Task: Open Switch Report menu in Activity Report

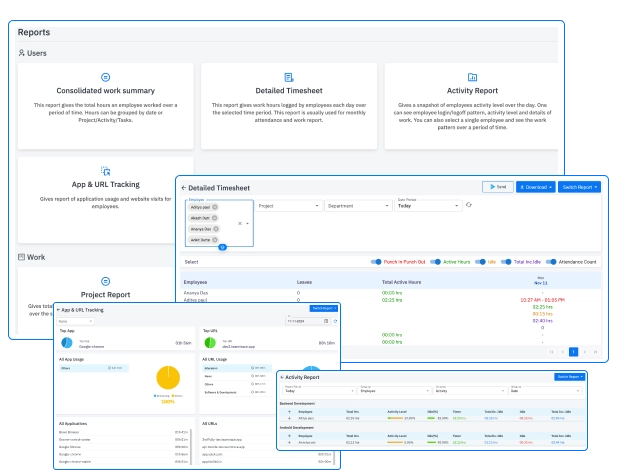Action: click(568, 377)
